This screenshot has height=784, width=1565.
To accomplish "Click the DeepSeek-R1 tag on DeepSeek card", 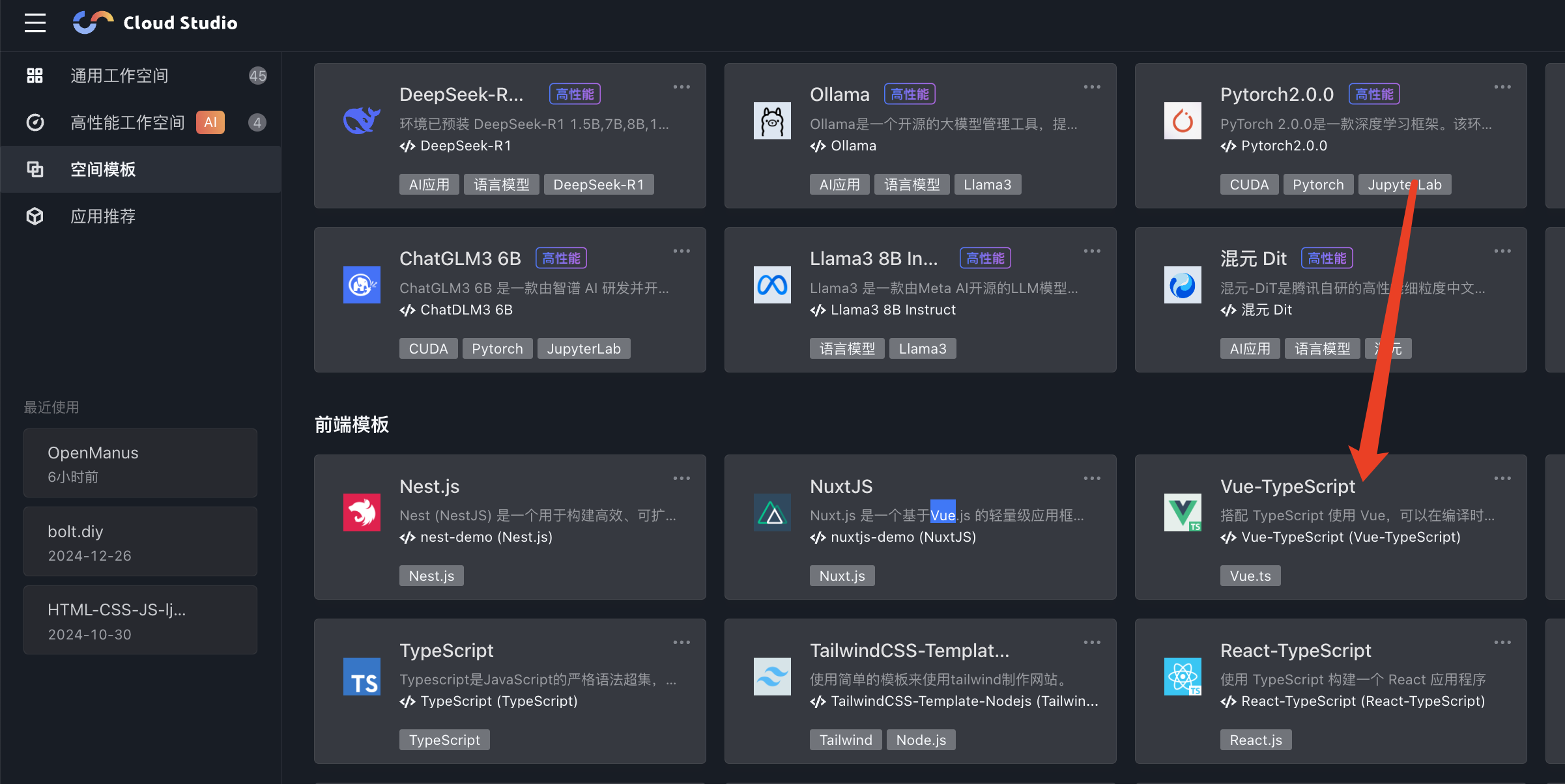I will click(x=599, y=184).
